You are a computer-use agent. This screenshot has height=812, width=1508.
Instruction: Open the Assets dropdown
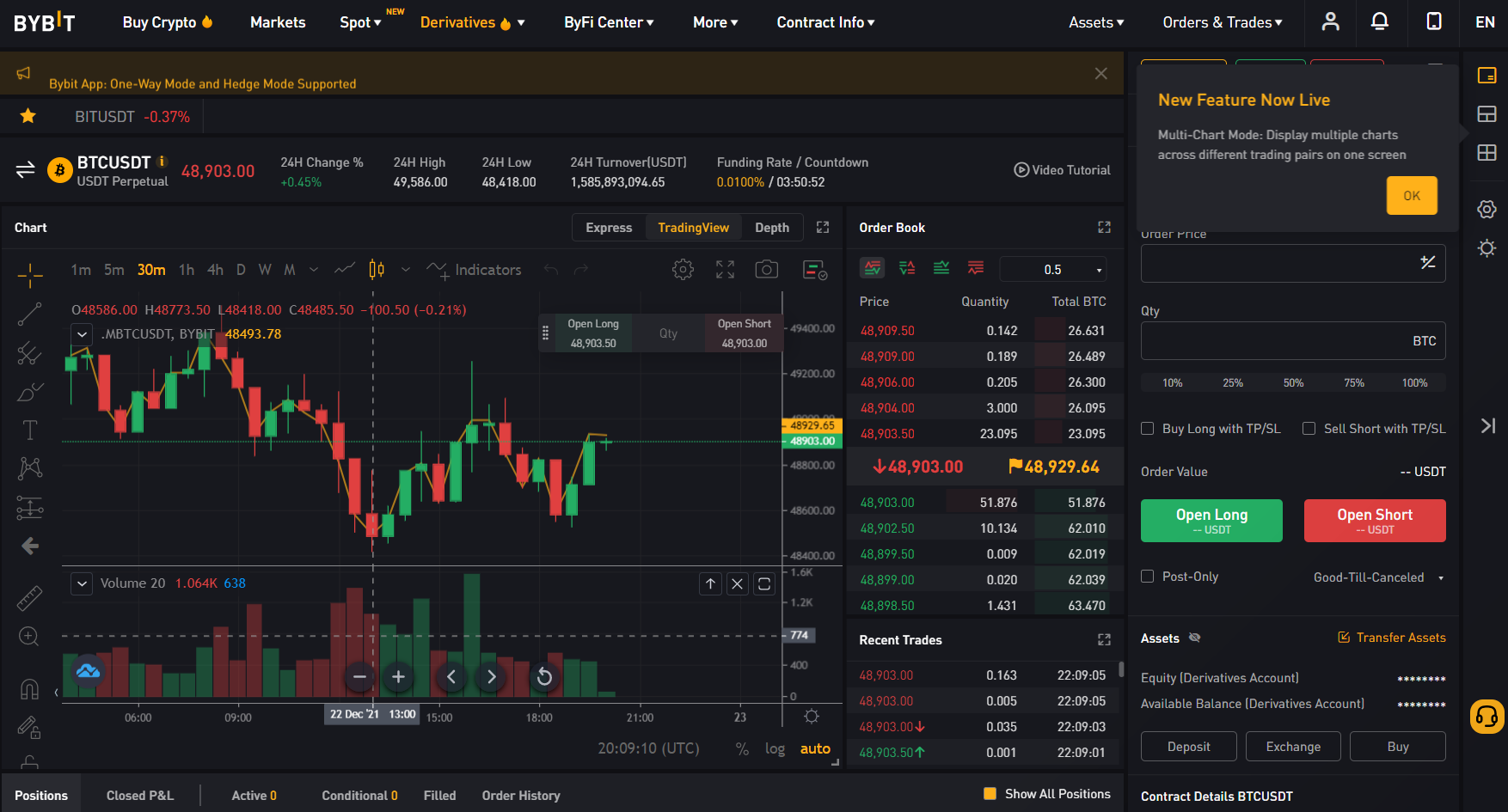click(x=1096, y=22)
